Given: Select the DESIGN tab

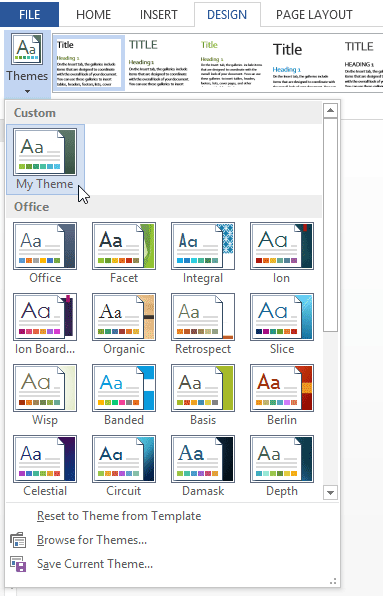Looking at the screenshot, I should click(227, 15).
